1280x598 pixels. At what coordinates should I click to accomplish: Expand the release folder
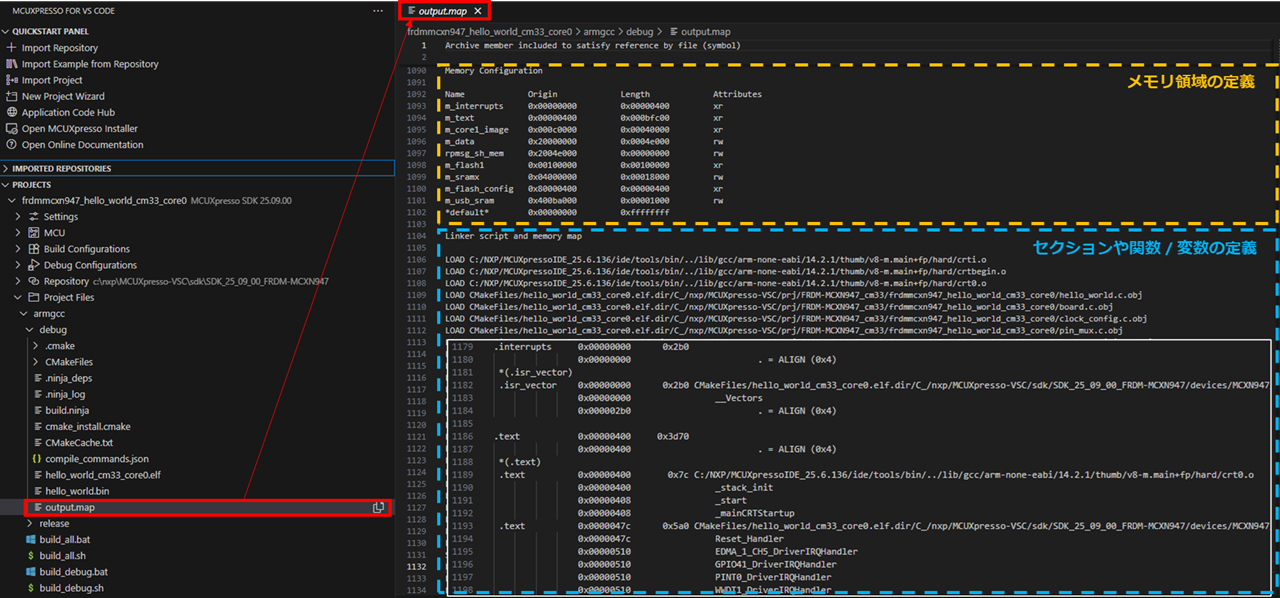click(30, 523)
